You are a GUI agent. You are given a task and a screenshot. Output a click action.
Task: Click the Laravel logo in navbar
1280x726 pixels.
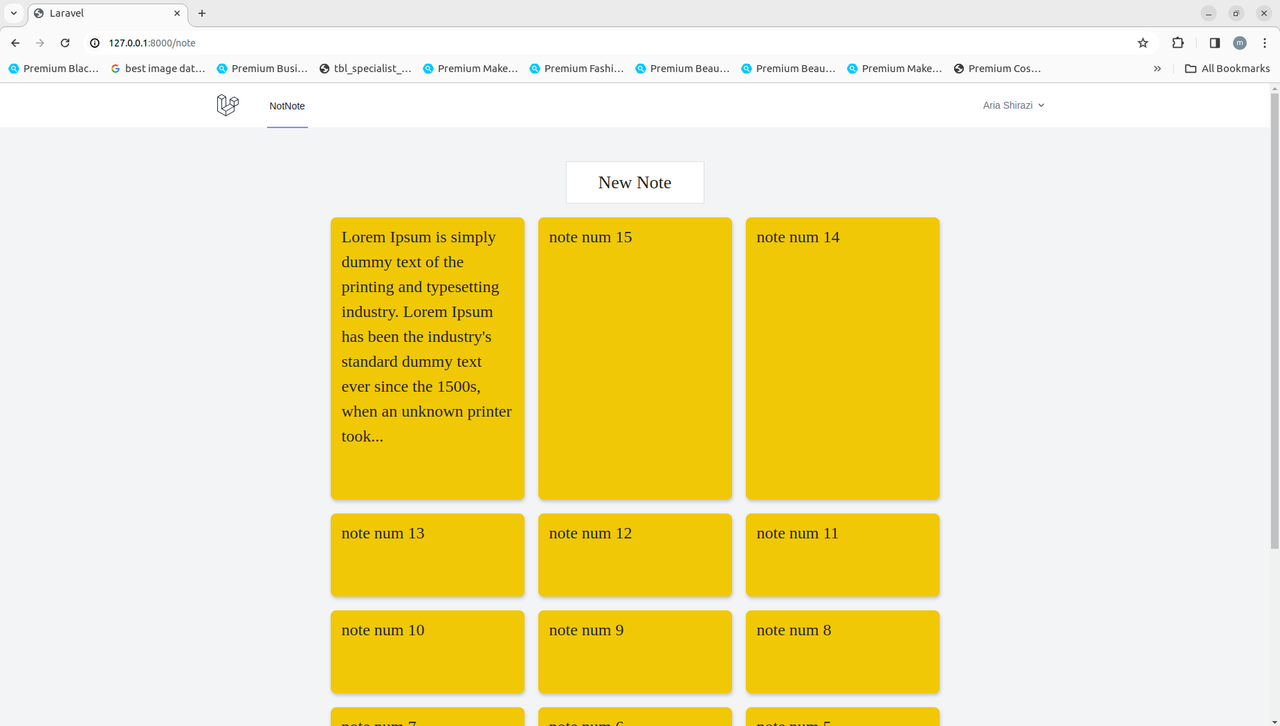pos(228,105)
